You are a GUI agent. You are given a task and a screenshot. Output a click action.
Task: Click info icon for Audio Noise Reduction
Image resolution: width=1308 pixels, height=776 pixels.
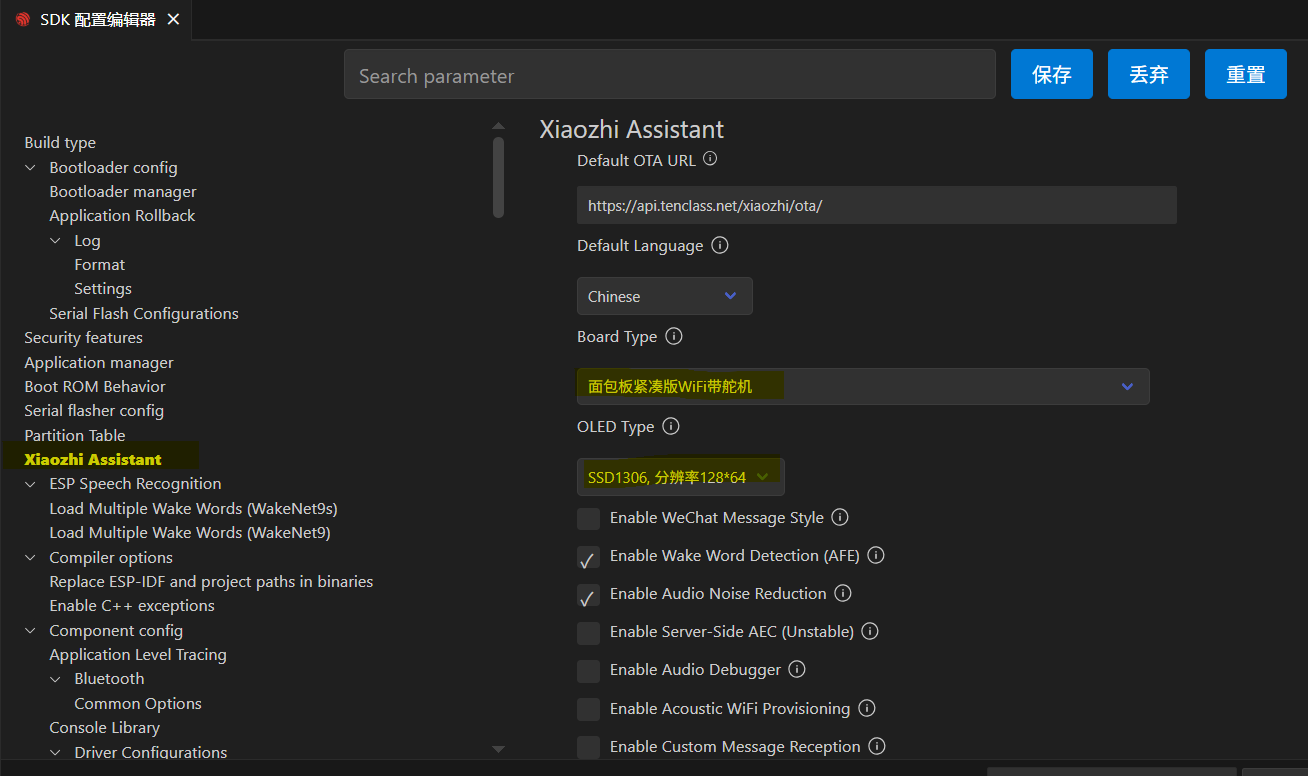coord(843,593)
